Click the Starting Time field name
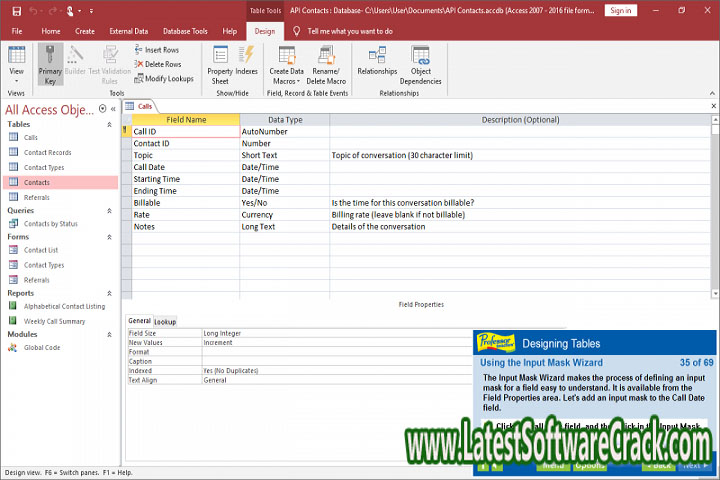Viewport: 720px width, 480px height. pyautogui.click(x=186, y=179)
